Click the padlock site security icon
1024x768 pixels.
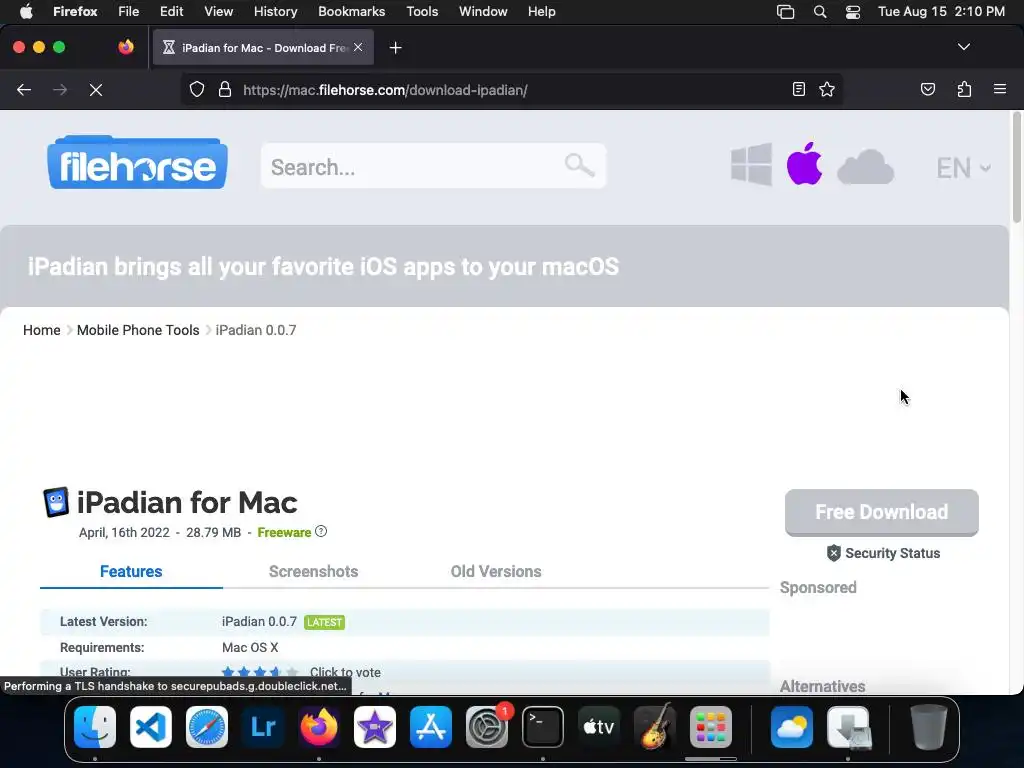[225, 89]
